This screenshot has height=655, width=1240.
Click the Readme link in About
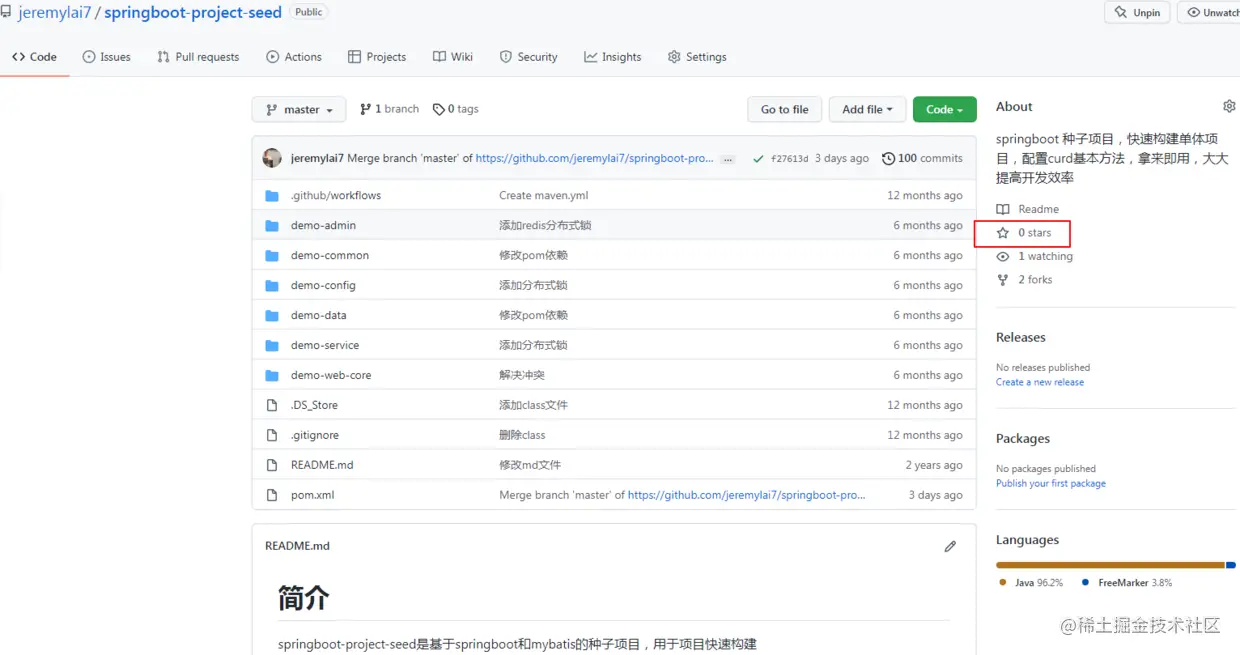tap(1028, 209)
